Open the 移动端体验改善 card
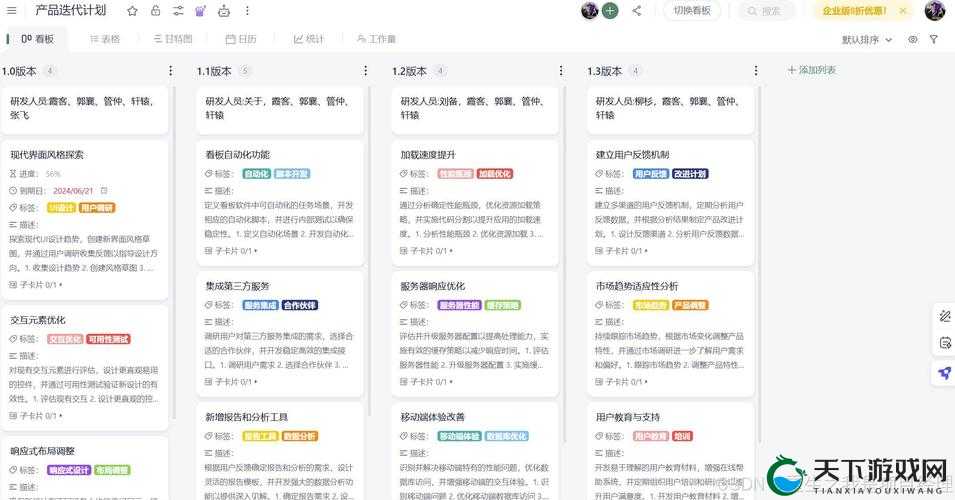The width and height of the screenshot is (955, 500). [475, 452]
